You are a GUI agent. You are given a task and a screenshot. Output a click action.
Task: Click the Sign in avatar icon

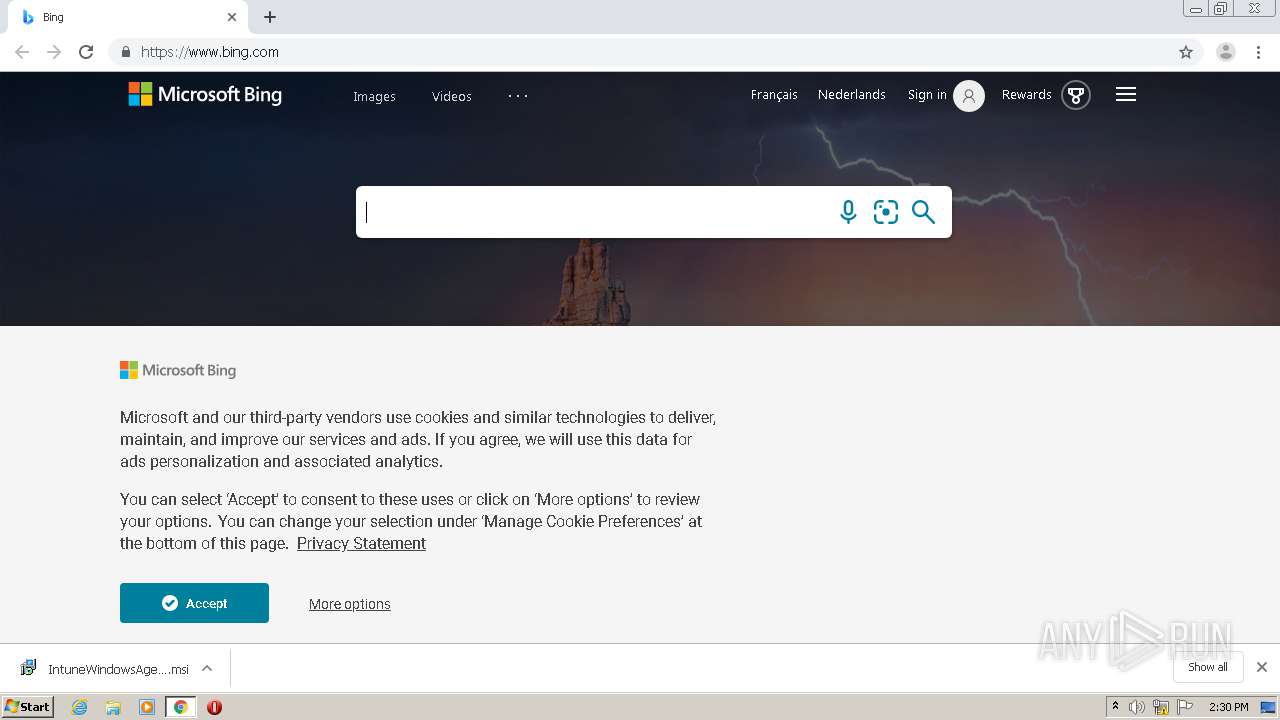[x=969, y=96]
